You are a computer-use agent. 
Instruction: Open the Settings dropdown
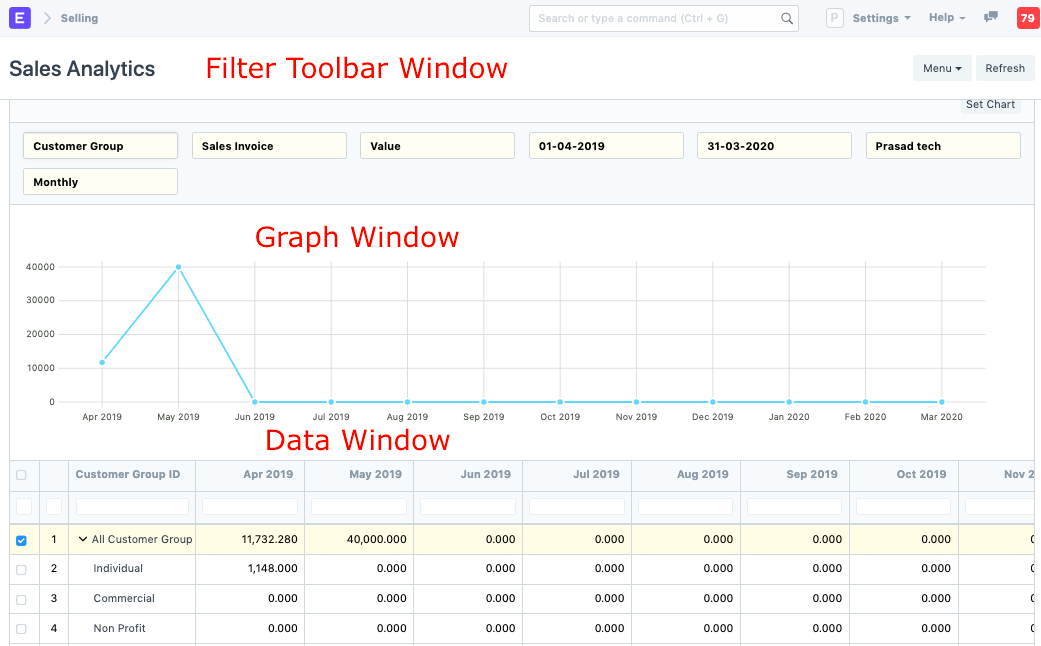point(881,17)
